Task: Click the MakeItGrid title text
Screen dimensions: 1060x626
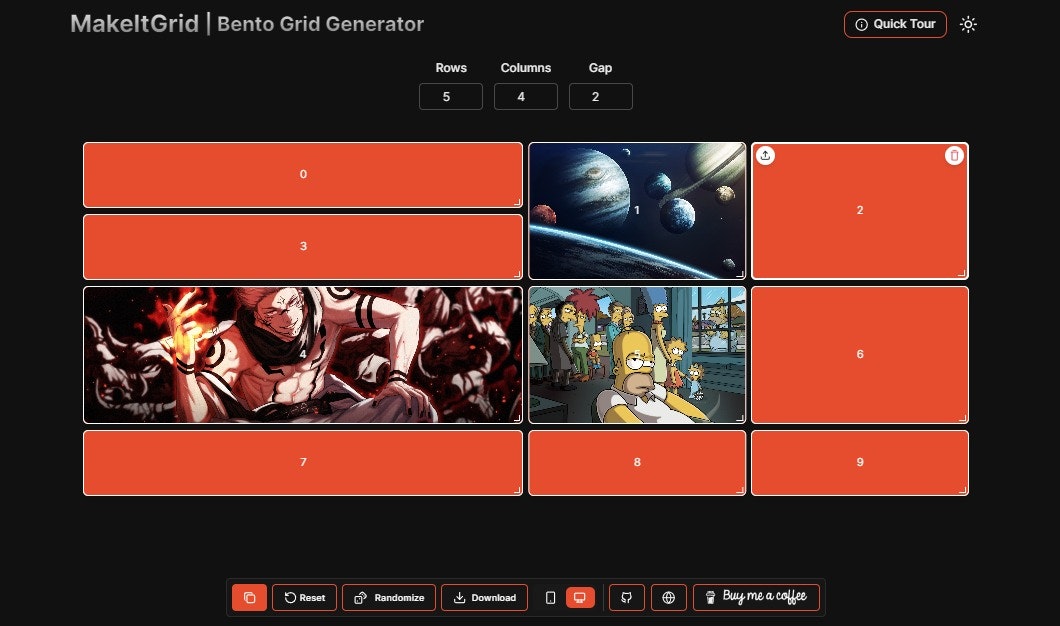Action: [x=135, y=24]
